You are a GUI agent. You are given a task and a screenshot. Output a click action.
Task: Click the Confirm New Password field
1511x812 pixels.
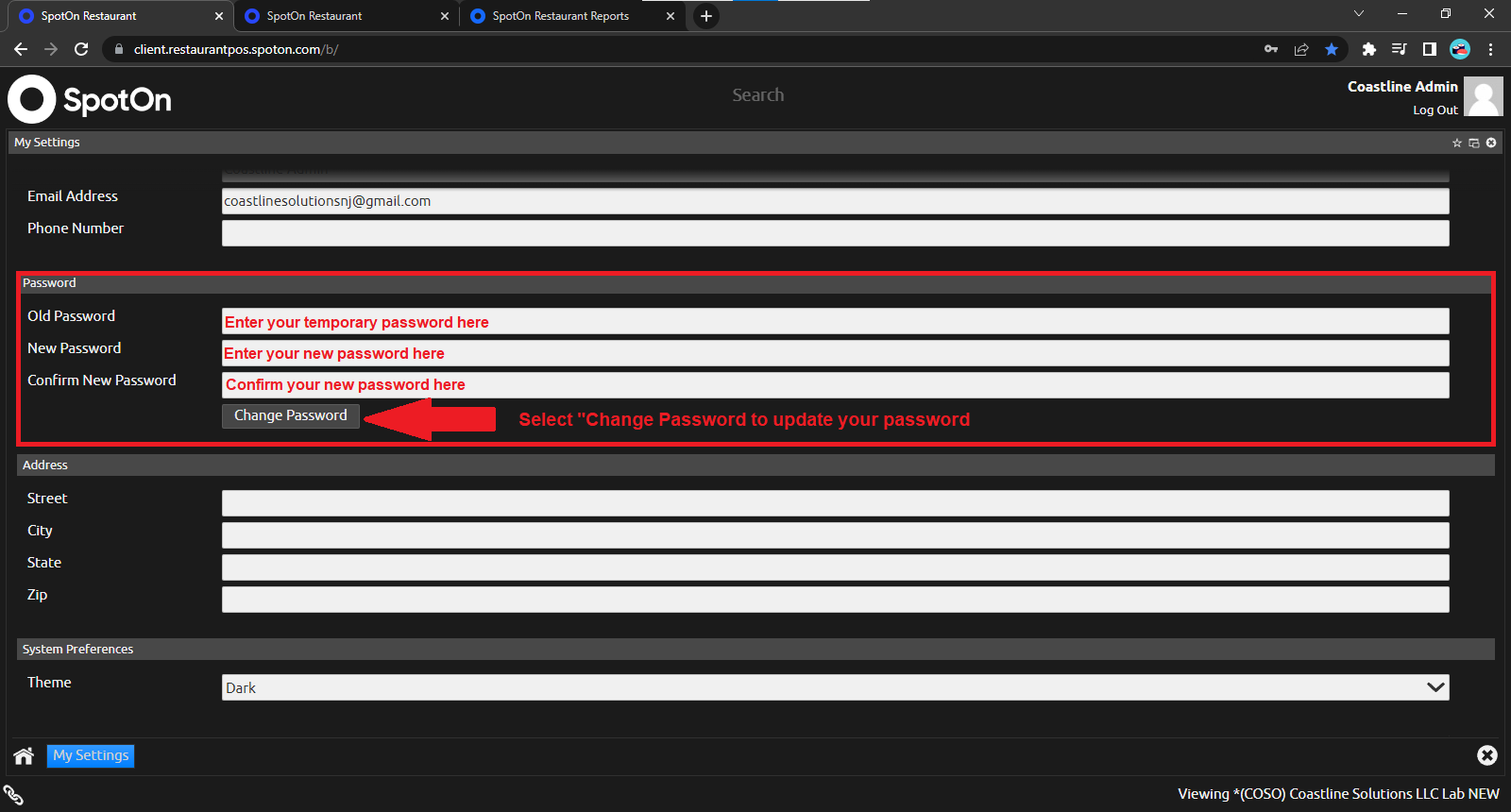pos(836,385)
